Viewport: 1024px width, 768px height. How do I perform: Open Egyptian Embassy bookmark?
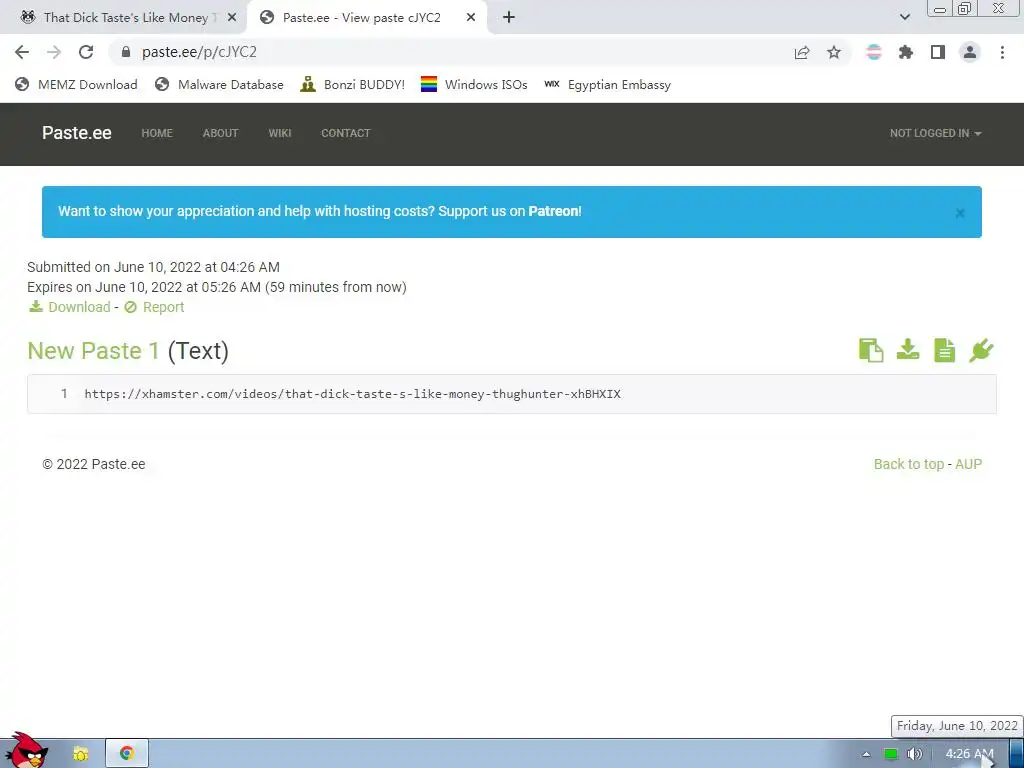pos(608,84)
